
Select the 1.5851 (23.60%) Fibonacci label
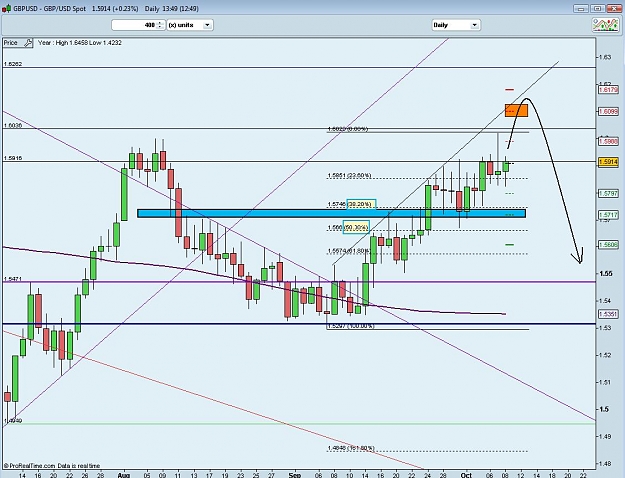point(349,175)
